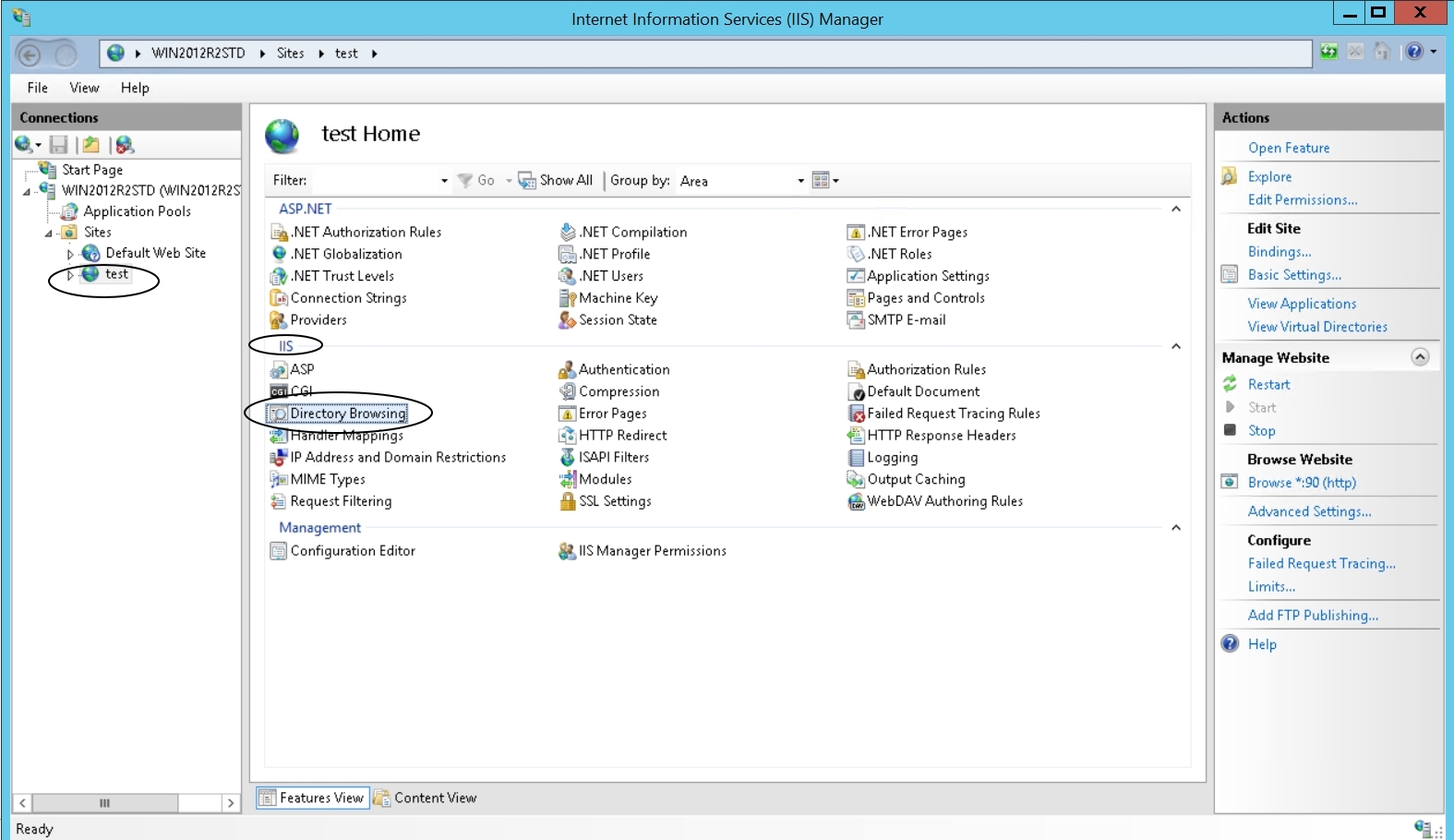Open the View Virtual Directories link
Viewport: 1454px width, 840px height.
pos(1317,327)
